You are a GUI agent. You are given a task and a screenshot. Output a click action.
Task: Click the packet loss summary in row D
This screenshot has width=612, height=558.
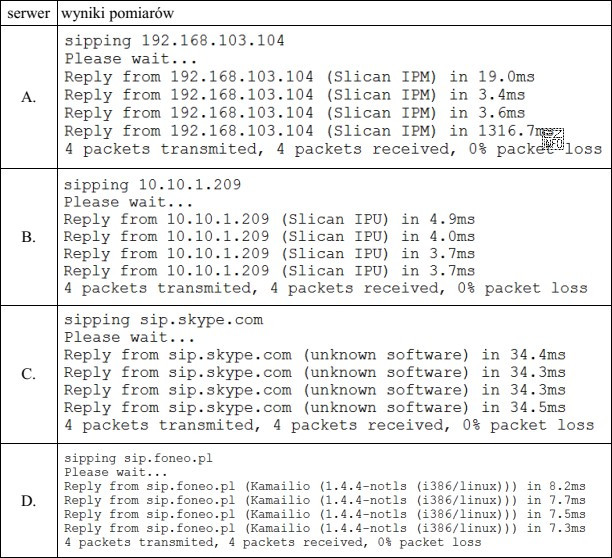[x=273, y=542]
